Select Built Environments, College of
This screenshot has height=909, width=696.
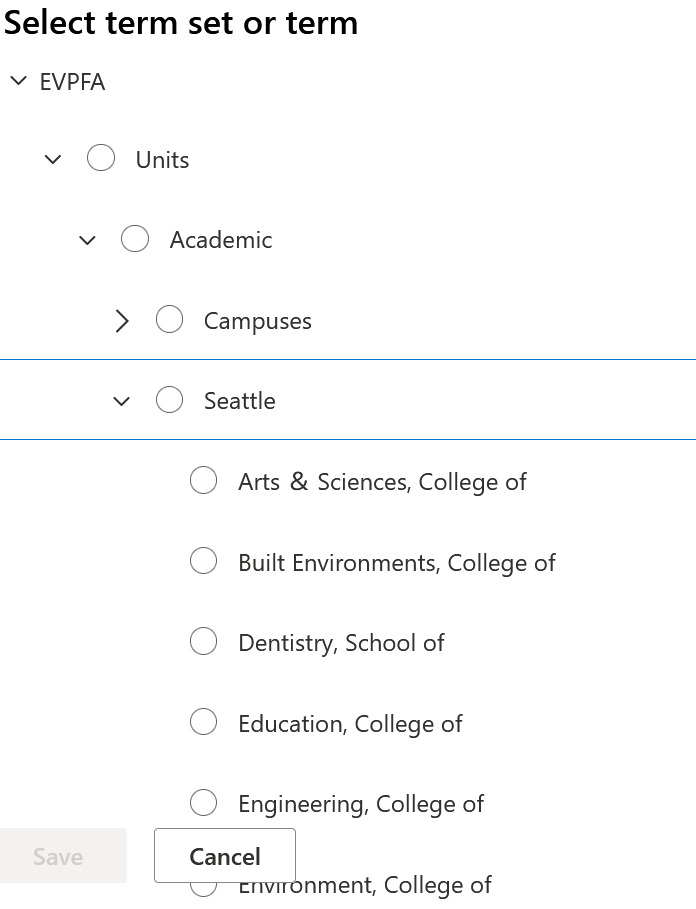click(203, 560)
